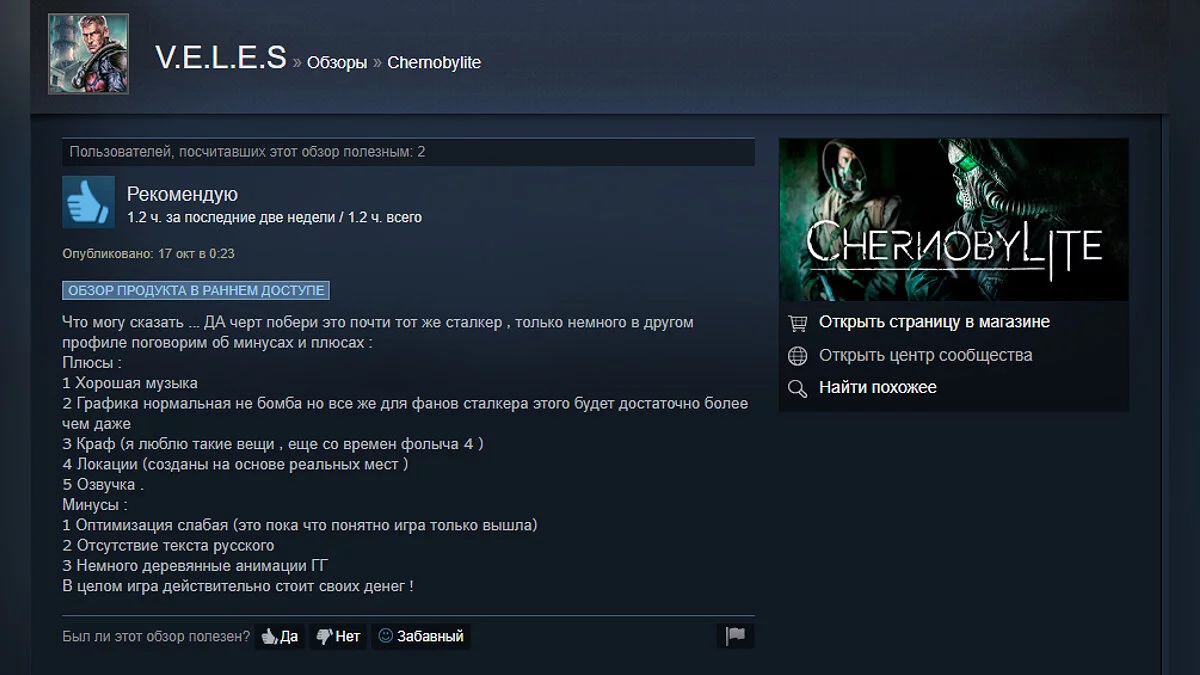The width and height of the screenshot is (1200, 675).
Task: Click the V.E.L.E.S user avatar
Action: click(88, 54)
